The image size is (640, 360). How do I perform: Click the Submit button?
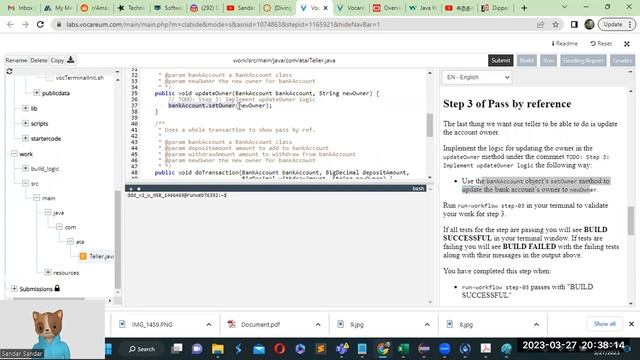coord(500,60)
